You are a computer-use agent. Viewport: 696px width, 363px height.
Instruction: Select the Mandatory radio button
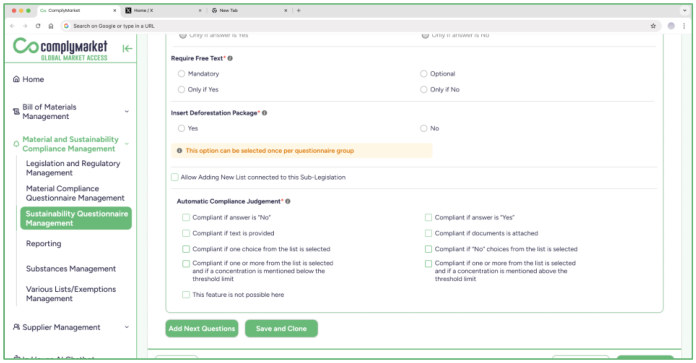[x=181, y=74]
